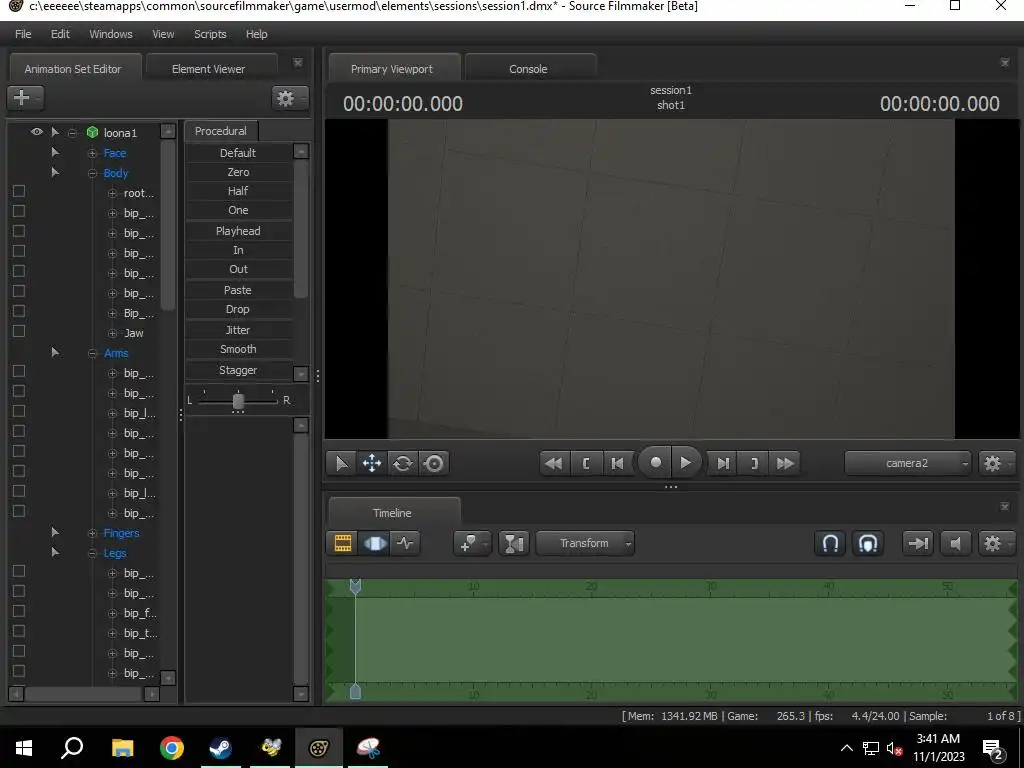The image size is (1024, 768).
Task: Open the Transform dropdown in timeline
Action: coord(584,543)
